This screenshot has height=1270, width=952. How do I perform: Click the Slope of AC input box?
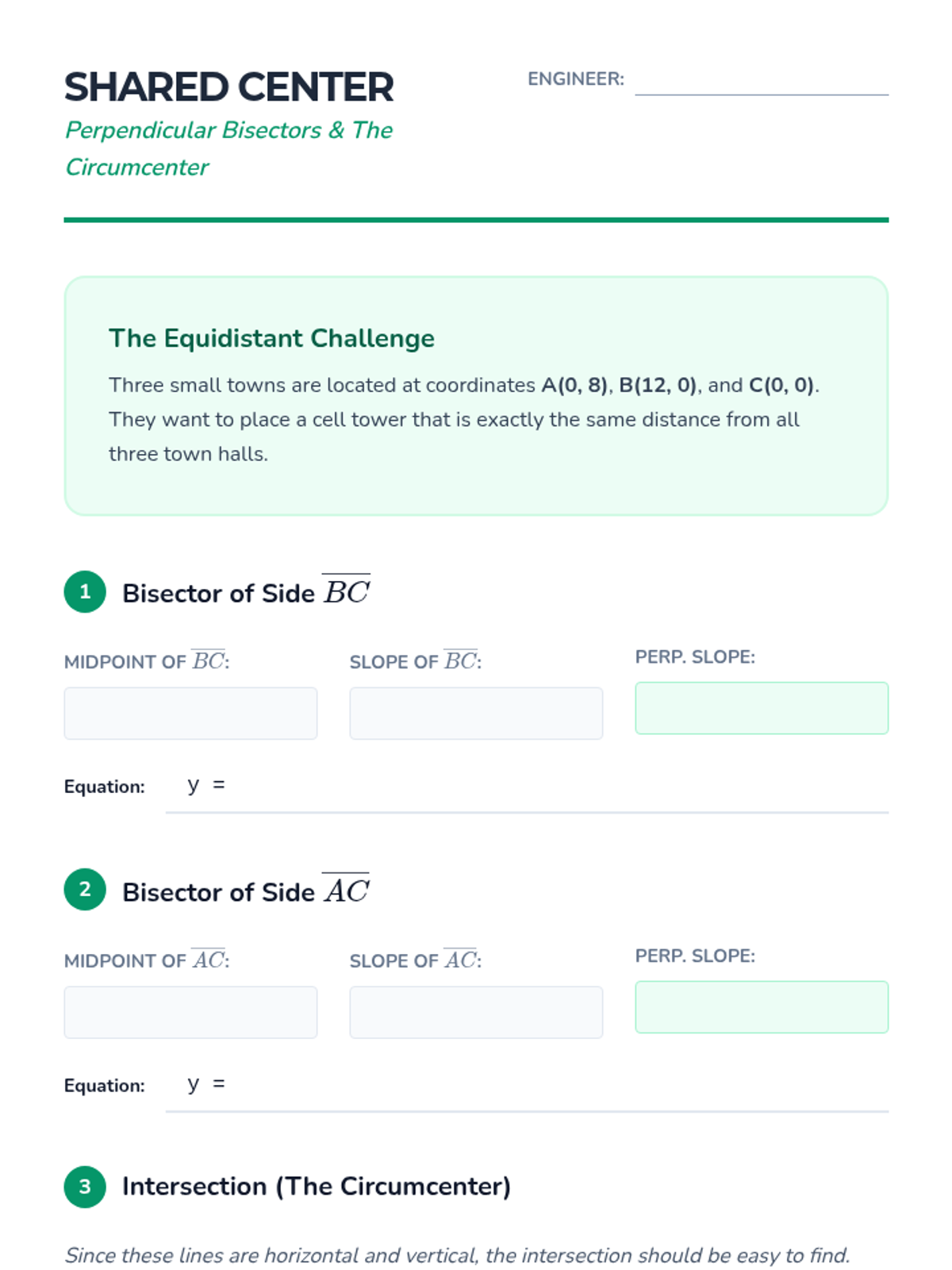tap(476, 1012)
